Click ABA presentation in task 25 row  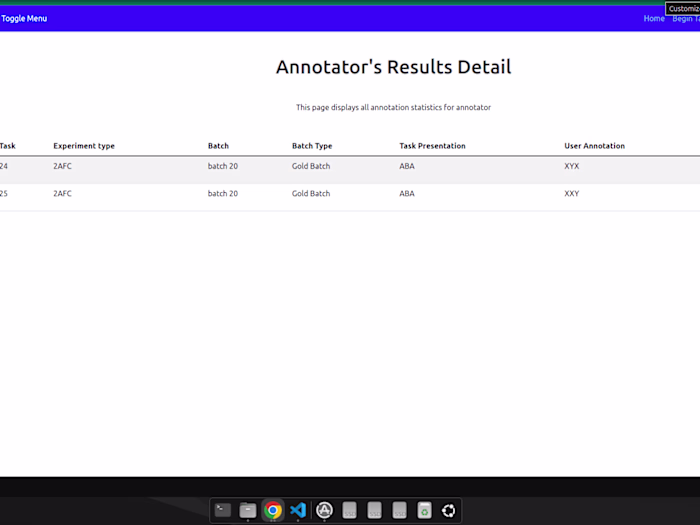(x=407, y=194)
